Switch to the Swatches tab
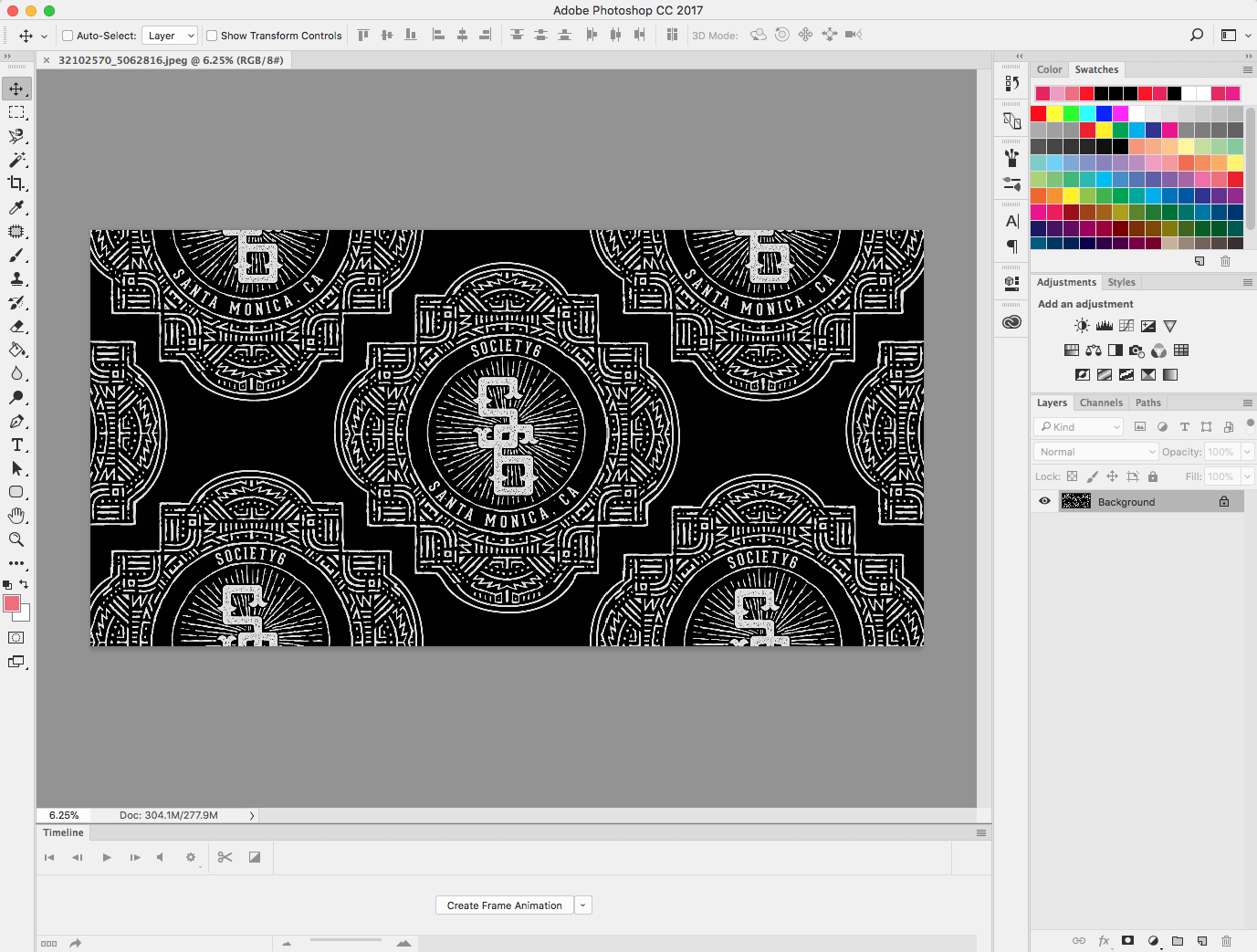Screen dimensions: 1257x952 coord(1096,69)
